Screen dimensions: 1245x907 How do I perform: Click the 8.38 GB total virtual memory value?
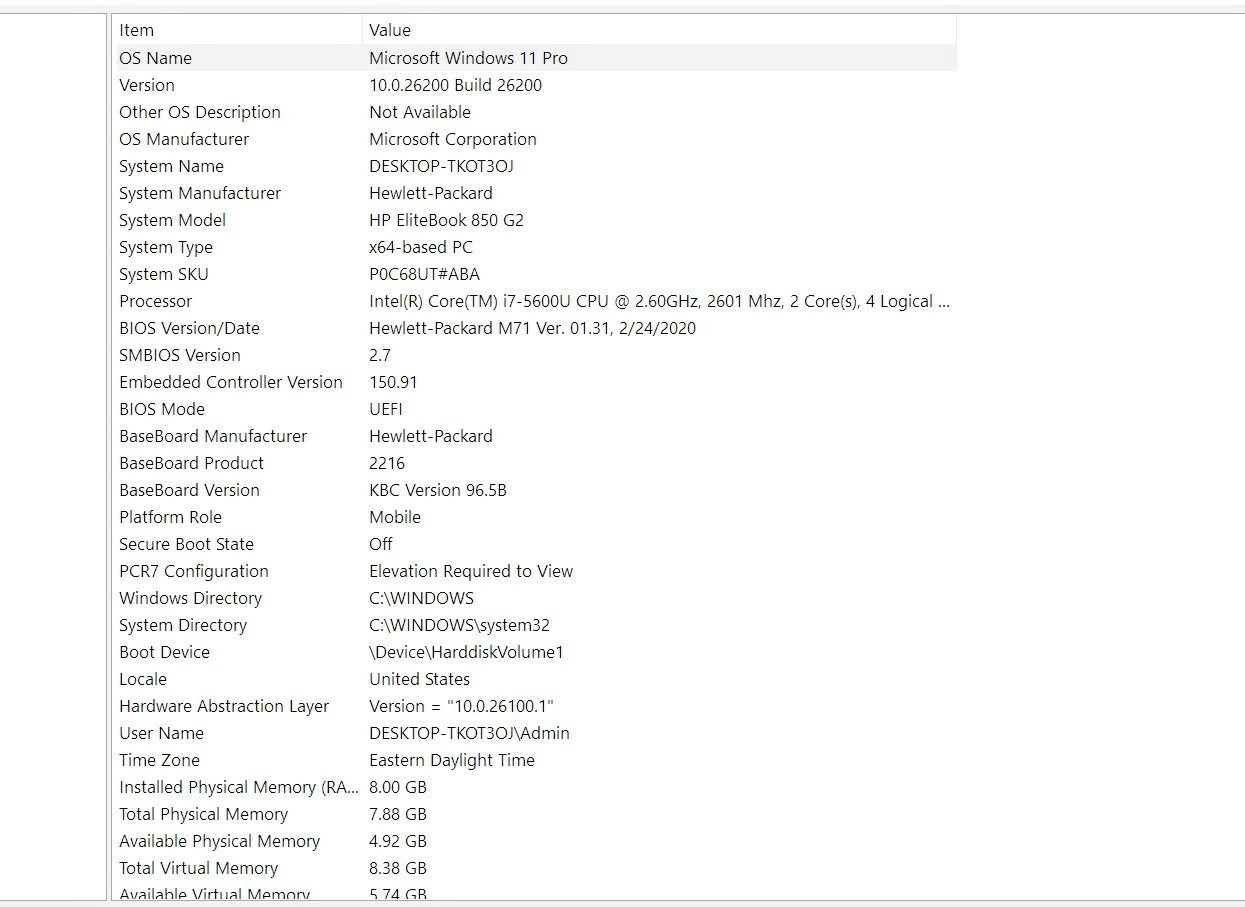click(x=398, y=868)
